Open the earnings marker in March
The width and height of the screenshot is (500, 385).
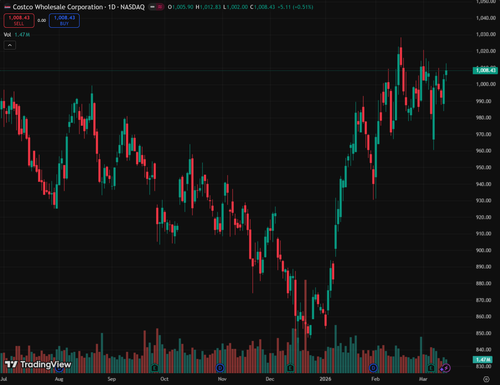click(431, 368)
